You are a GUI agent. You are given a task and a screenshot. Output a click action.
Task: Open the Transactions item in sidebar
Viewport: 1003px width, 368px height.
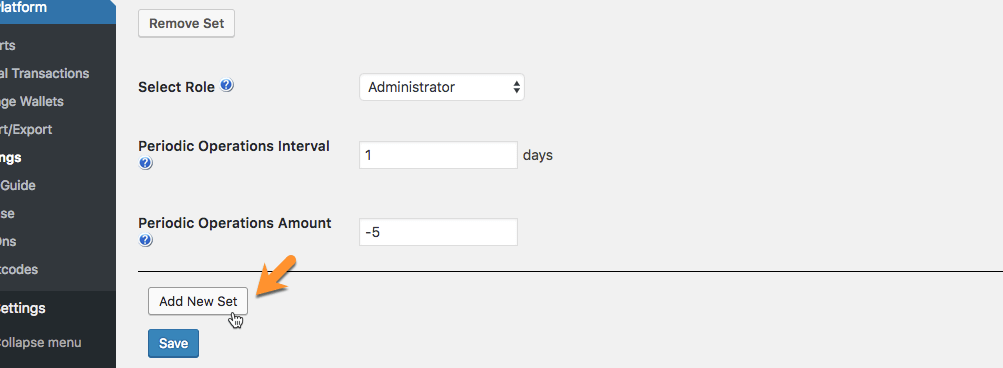coord(45,74)
